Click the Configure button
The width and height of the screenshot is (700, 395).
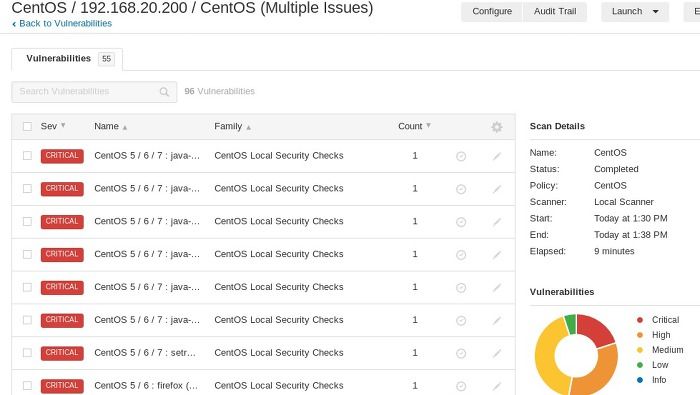click(x=492, y=12)
